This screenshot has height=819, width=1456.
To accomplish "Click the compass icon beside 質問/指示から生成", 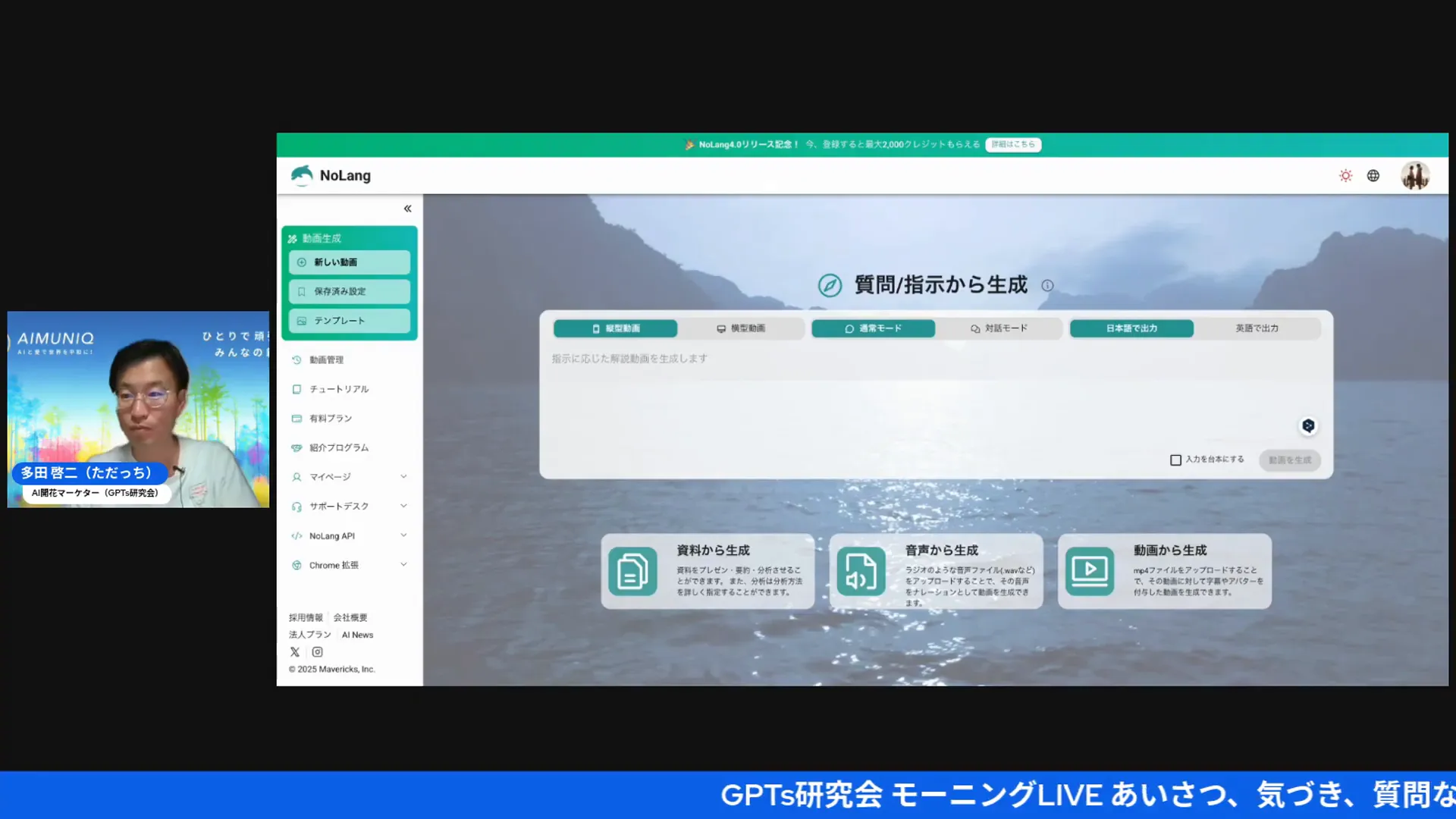I will coord(830,285).
